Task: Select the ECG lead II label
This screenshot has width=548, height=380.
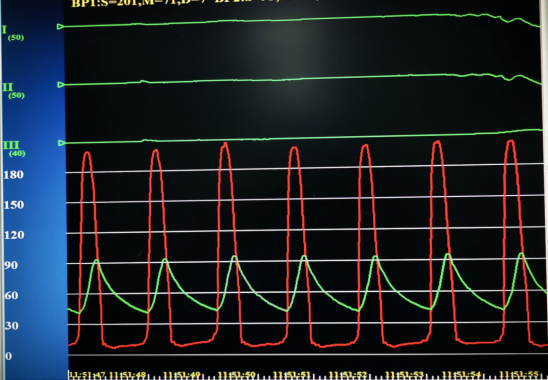Action: 8,87
